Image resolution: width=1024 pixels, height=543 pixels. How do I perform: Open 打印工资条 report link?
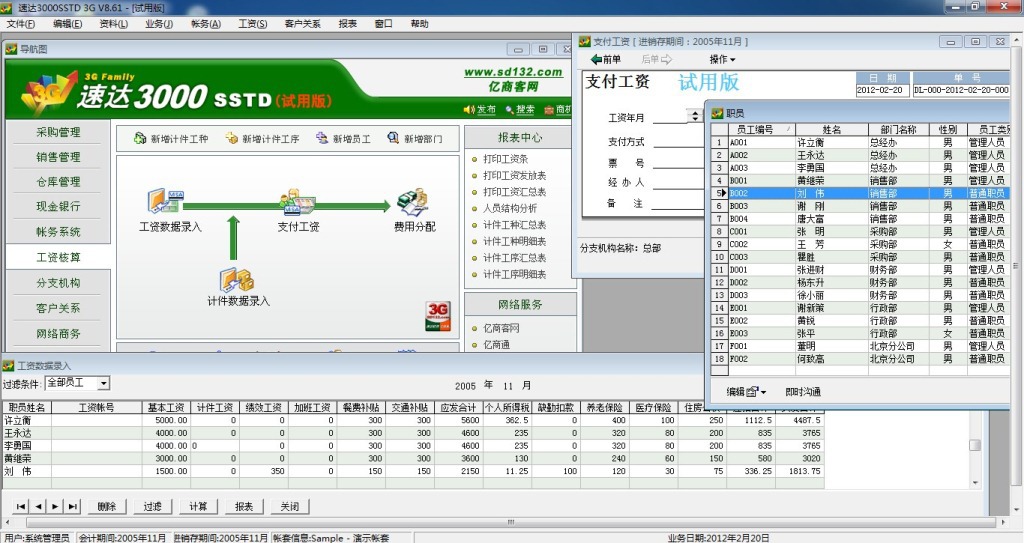tap(505, 159)
